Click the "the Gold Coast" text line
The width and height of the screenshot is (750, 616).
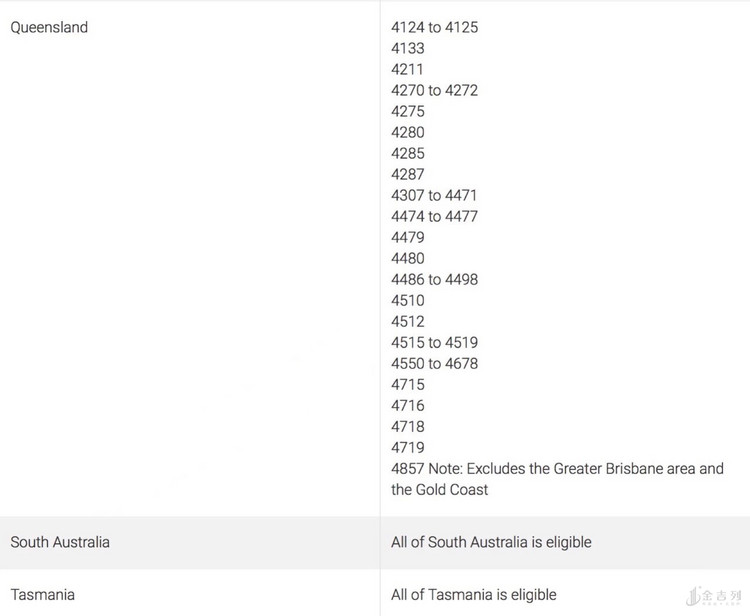[x=440, y=489]
